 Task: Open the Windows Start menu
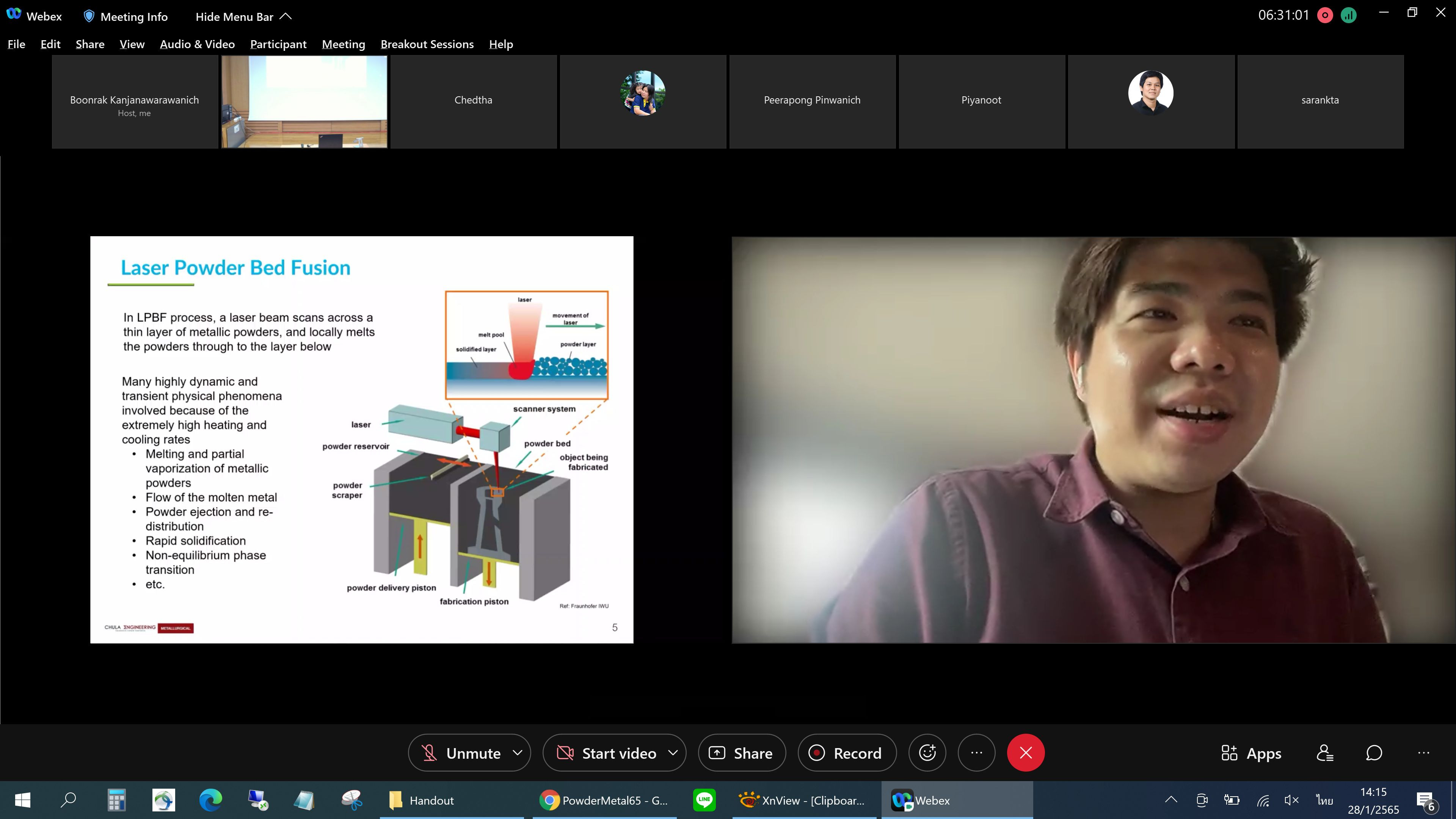(23, 800)
